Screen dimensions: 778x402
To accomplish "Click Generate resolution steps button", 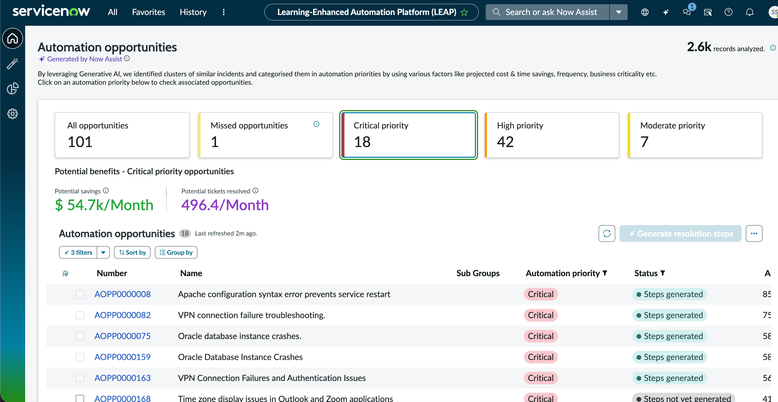I will [x=680, y=233].
